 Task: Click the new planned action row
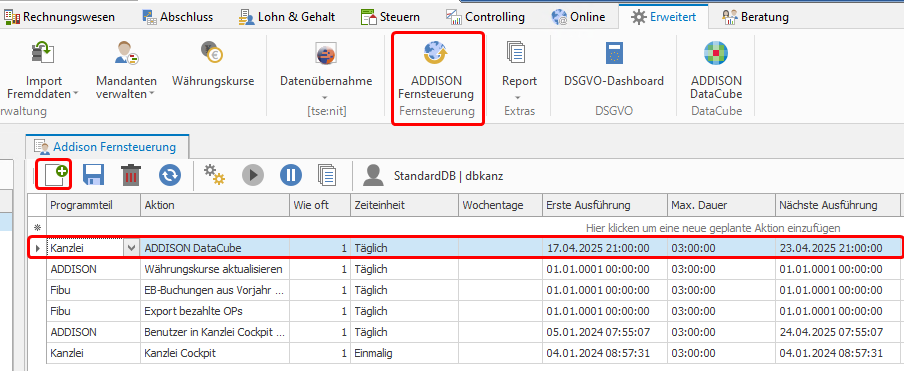click(x=473, y=228)
